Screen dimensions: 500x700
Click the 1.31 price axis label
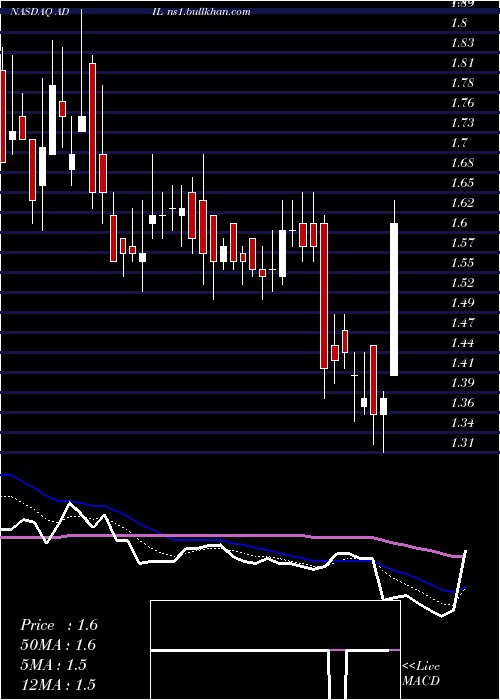point(462,443)
